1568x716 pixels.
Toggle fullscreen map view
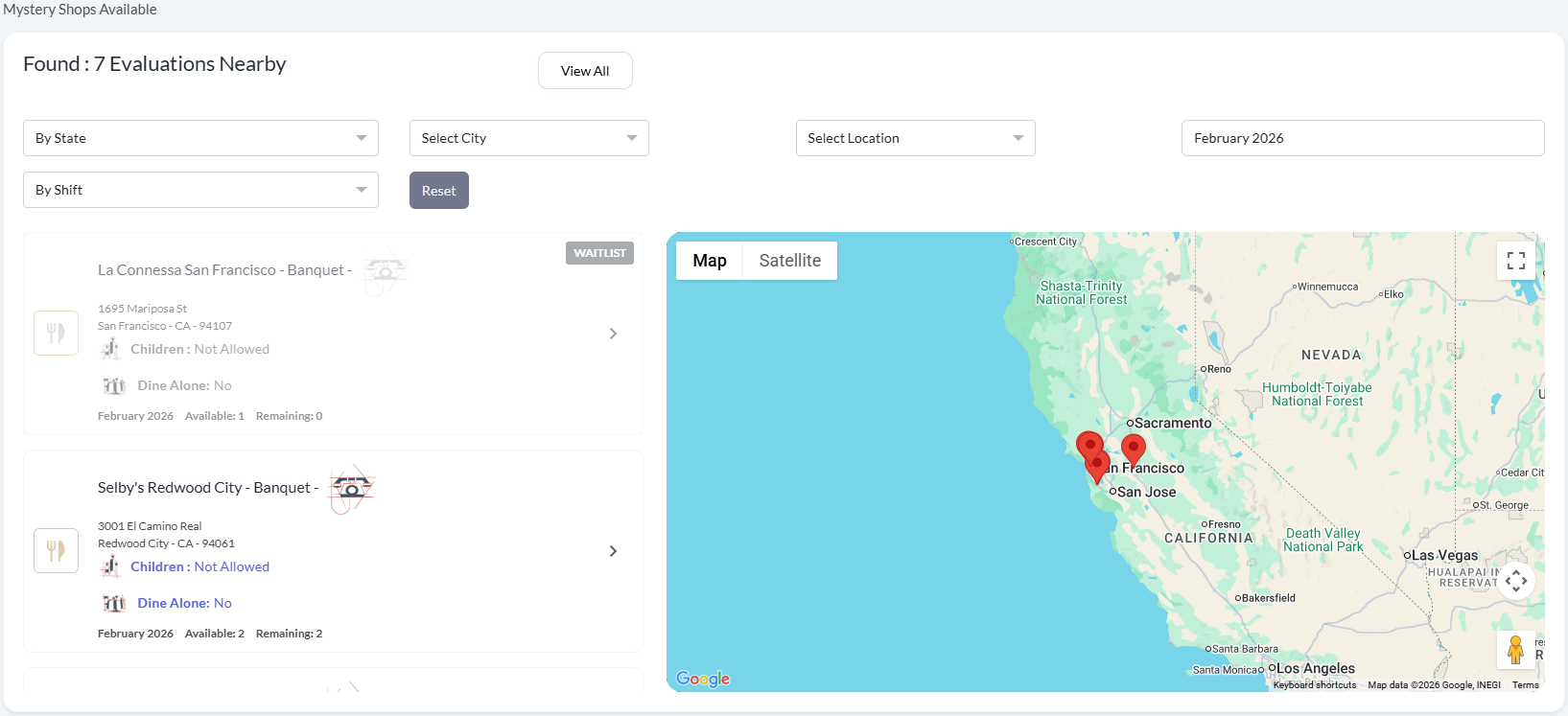coord(1516,261)
